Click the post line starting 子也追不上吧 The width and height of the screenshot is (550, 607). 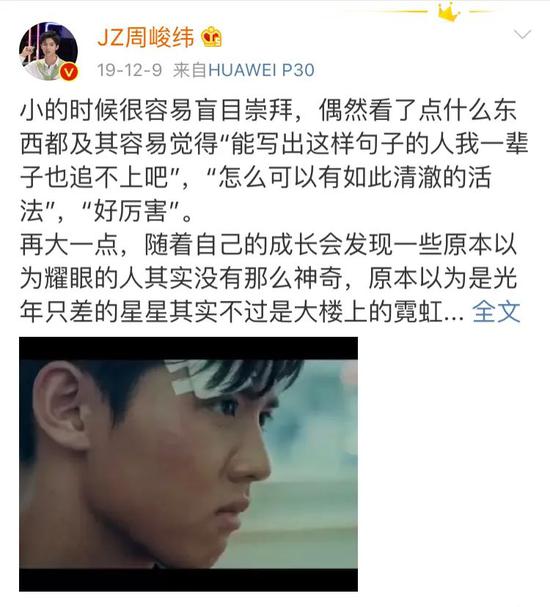pyautogui.click(x=256, y=177)
